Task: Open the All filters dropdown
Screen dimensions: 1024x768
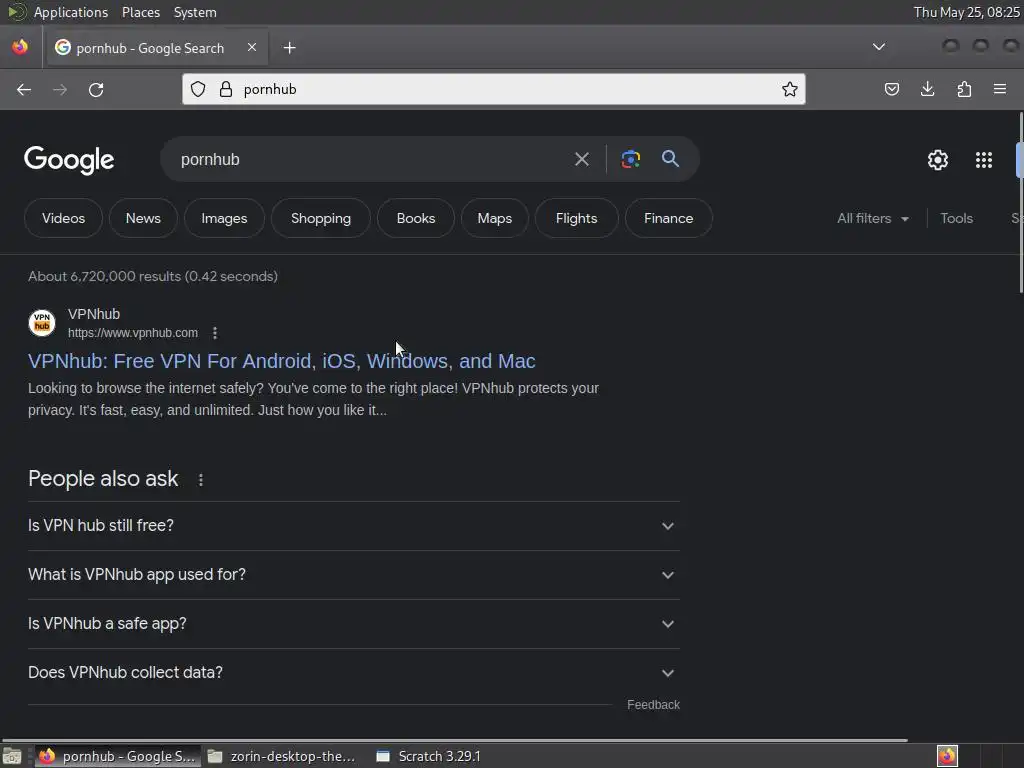Action: click(872, 218)
